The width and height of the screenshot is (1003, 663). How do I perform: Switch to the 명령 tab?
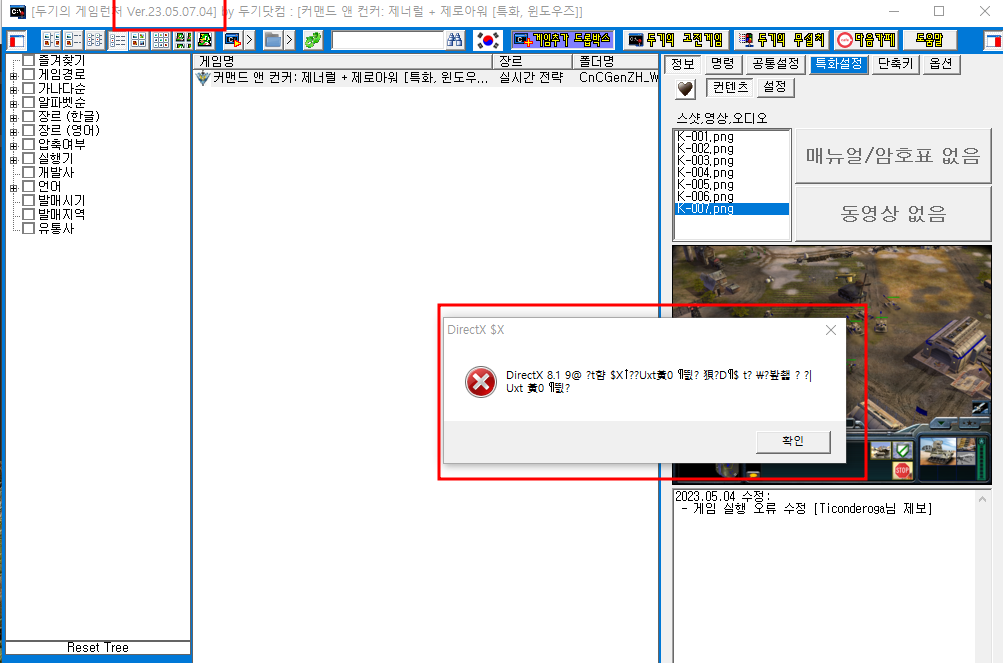pos(723,64)
